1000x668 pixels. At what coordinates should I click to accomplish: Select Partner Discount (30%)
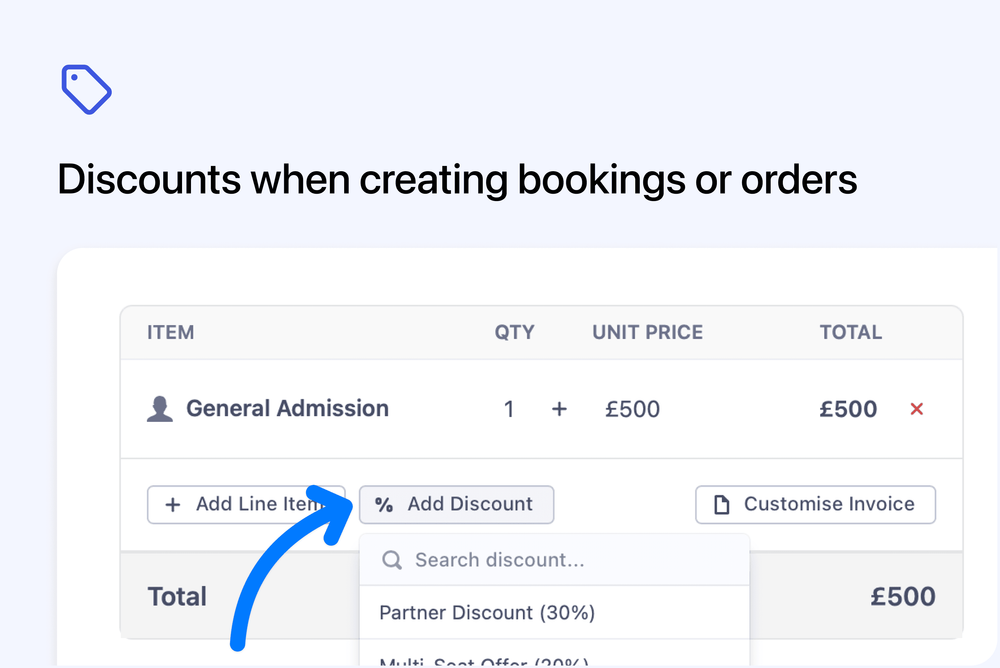486,612
